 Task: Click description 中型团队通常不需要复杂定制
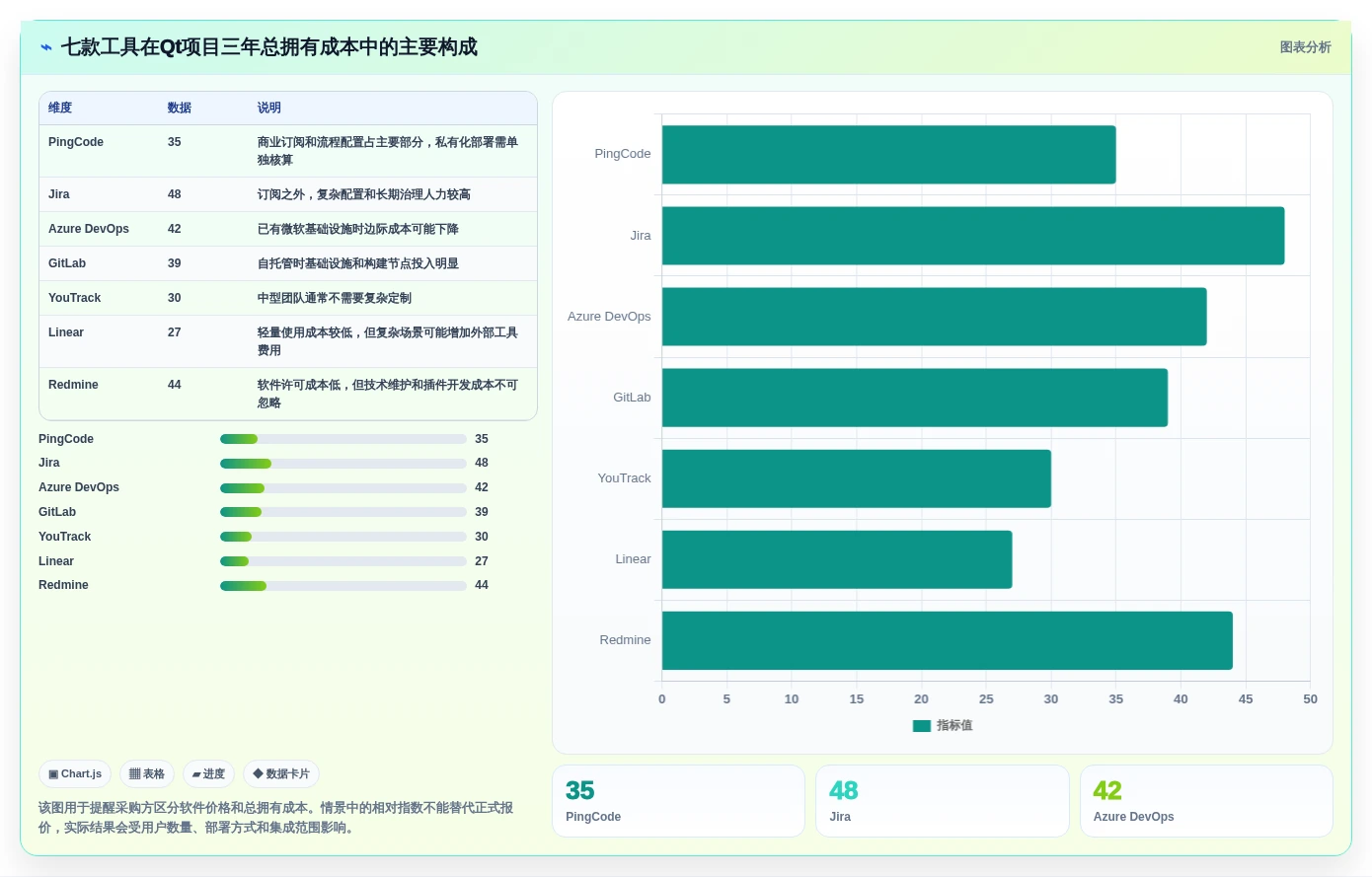(335, 298)
